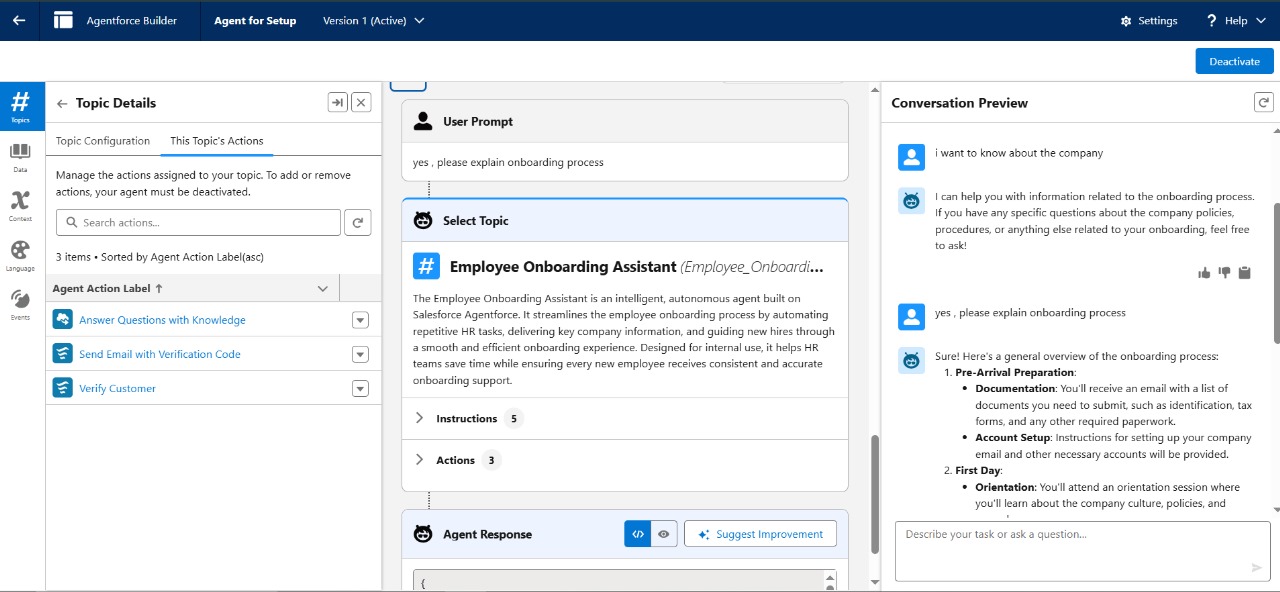This screenshot has height=592, width=1280.
Task: Open Answer Questions with Knowledge link
Action: [x=162, y=320]
